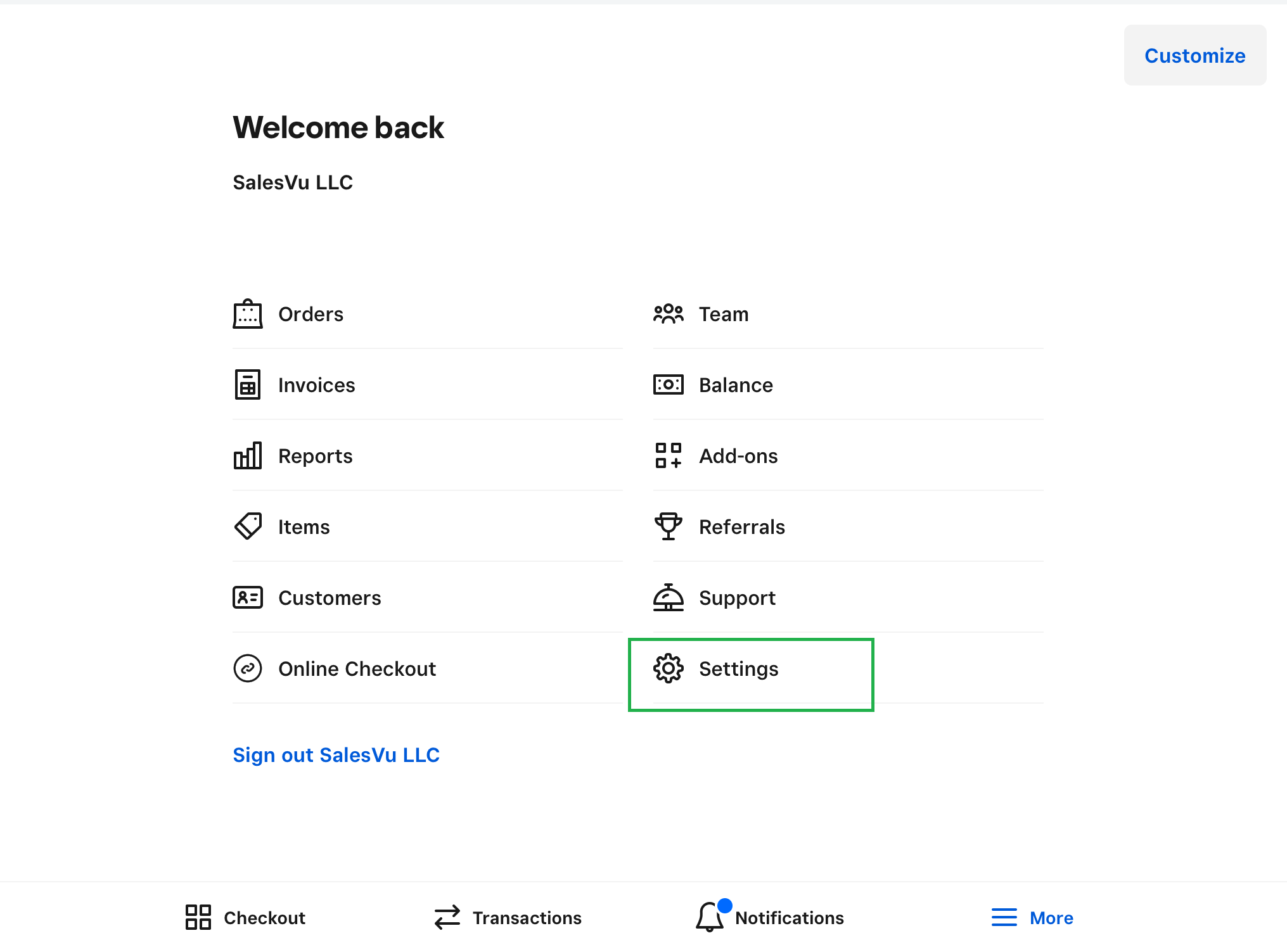This screenshot has height=952, width=1287.
Task: Open the Add-ons menu entry label
Action: coord(738,456)
